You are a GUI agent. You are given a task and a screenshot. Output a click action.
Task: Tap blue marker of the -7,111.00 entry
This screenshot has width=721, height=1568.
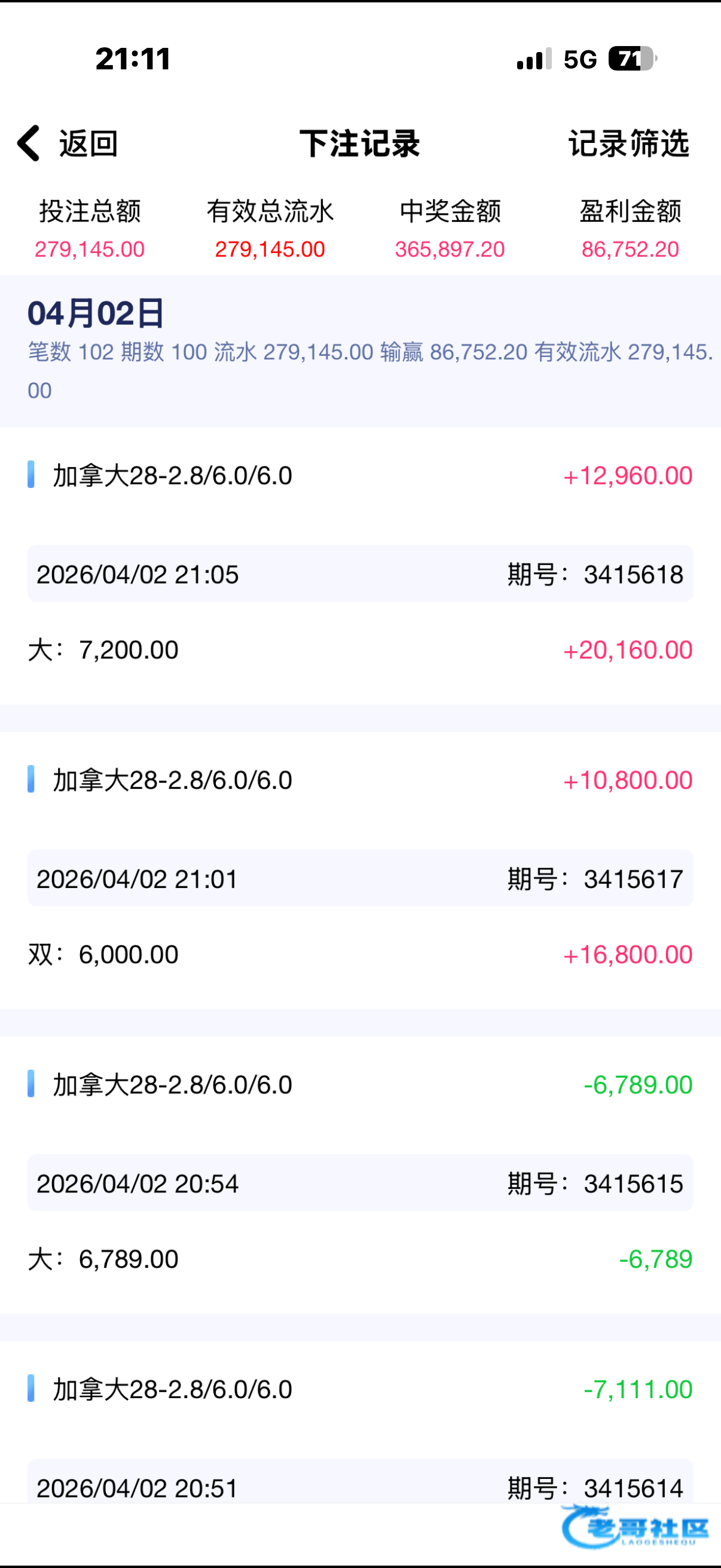tap(31, 1389)
